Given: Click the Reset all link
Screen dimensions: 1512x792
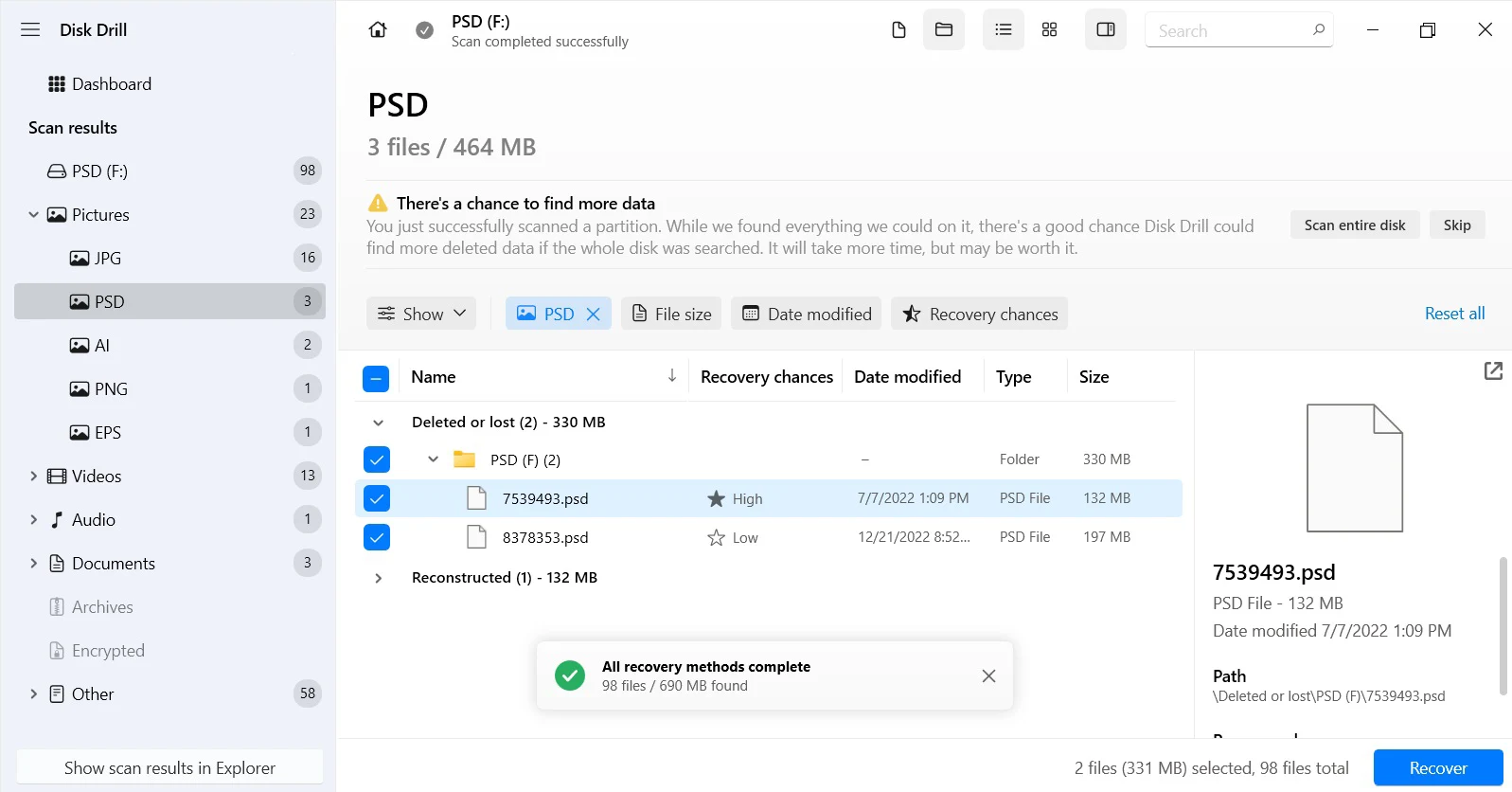Looking at the screenshot, I should 1454,314.
